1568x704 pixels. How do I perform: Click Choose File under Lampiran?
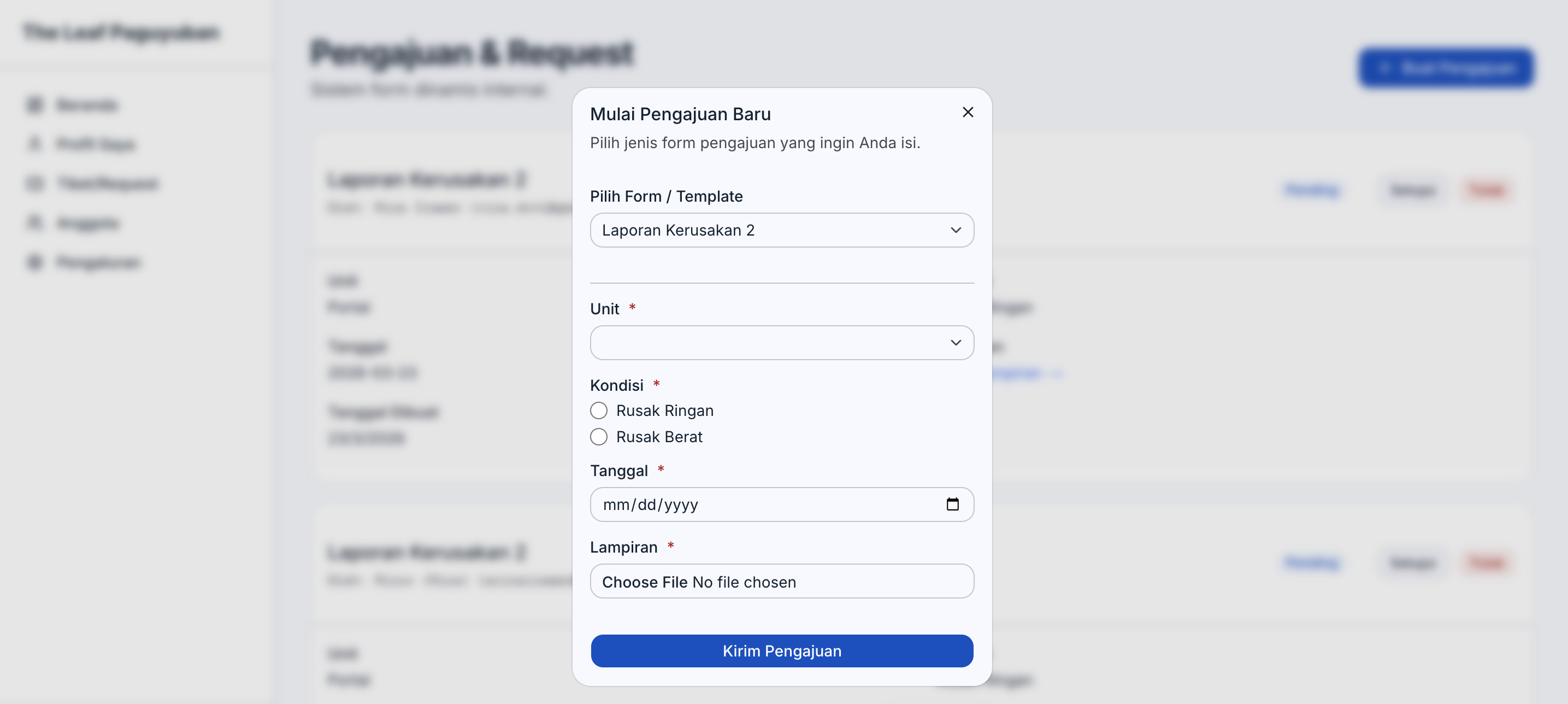coord(644,582)
